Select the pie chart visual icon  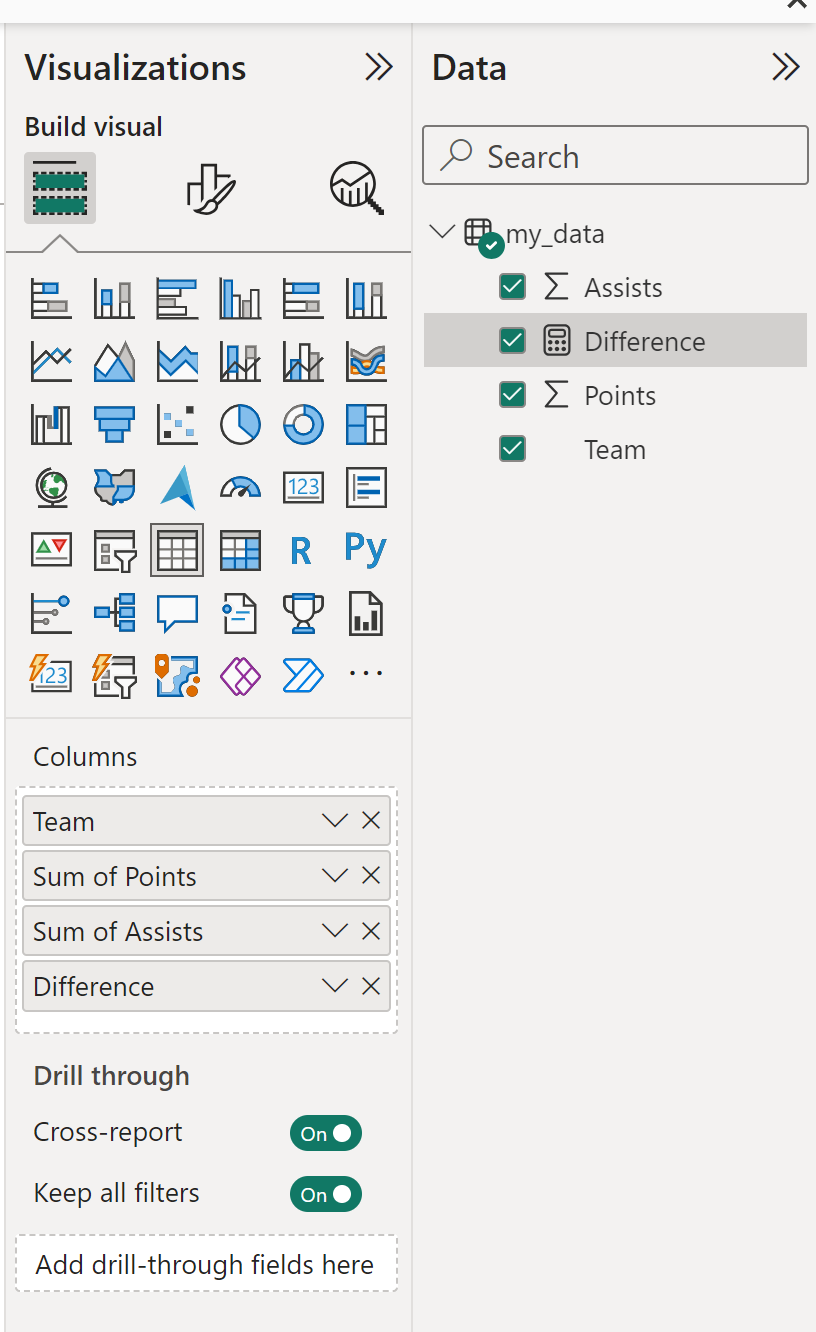click(240, 424)
